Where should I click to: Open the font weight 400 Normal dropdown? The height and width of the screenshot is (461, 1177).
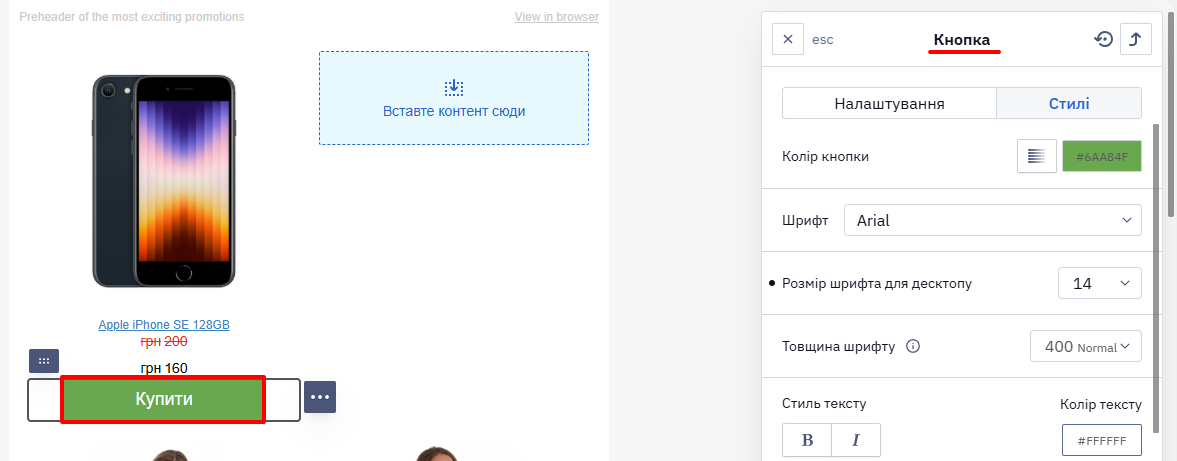1085,347
